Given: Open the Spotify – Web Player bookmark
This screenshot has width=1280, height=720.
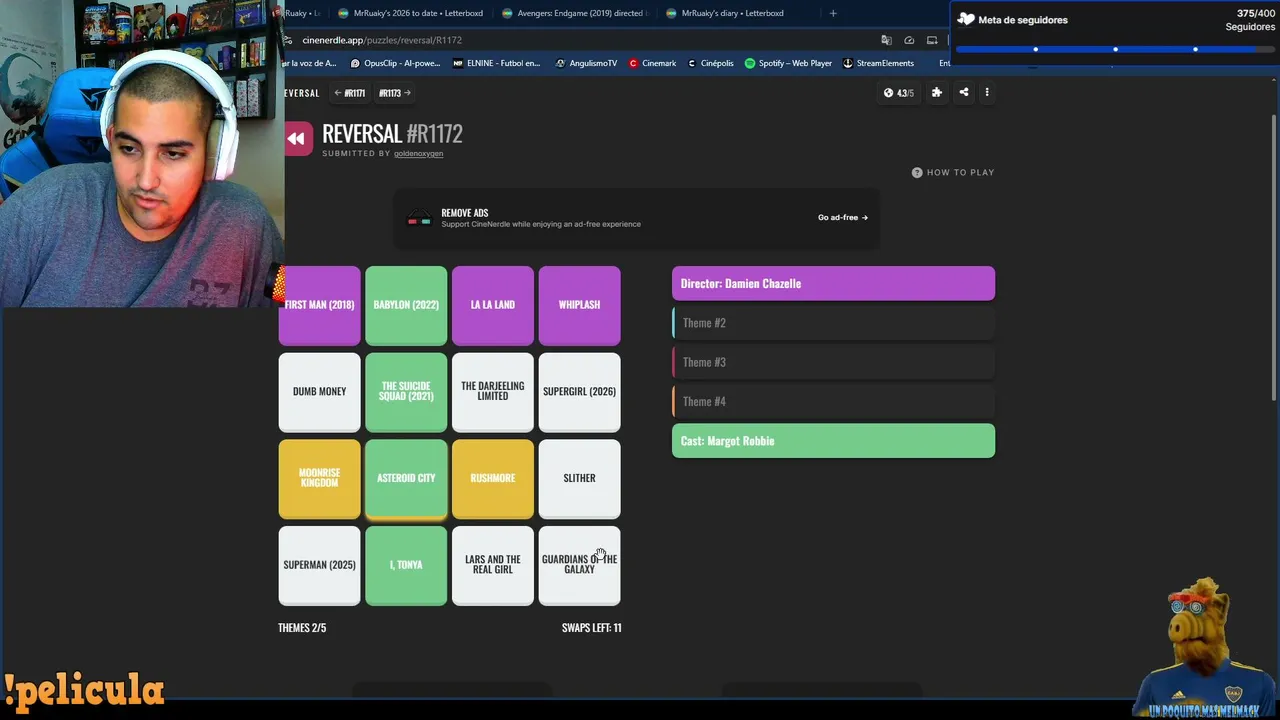Looking at the screenshot, I should pyautogui.click(x=788, y=64).
